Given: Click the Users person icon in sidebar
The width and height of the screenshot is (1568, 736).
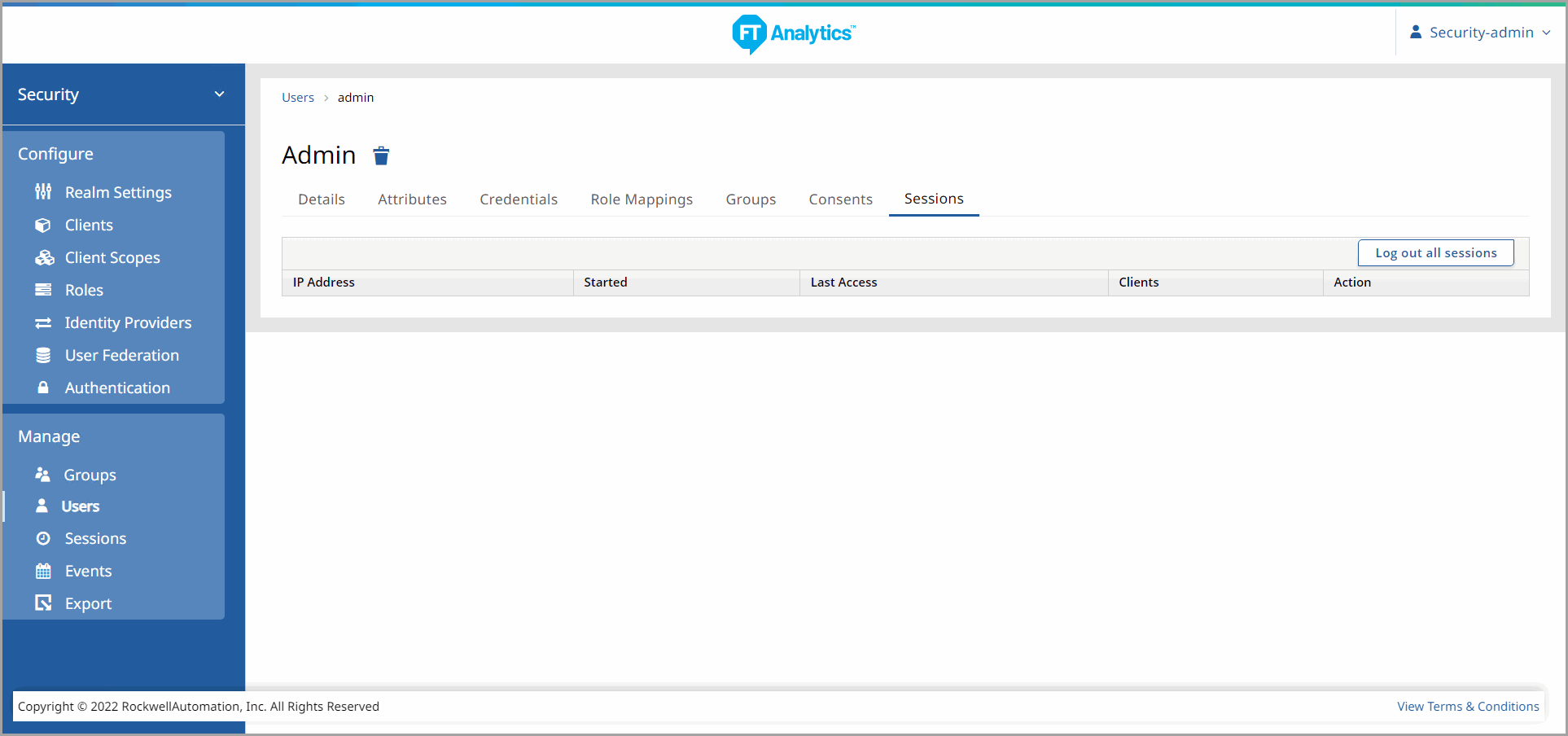Looking at the screenshot, I should coord(42,506).
